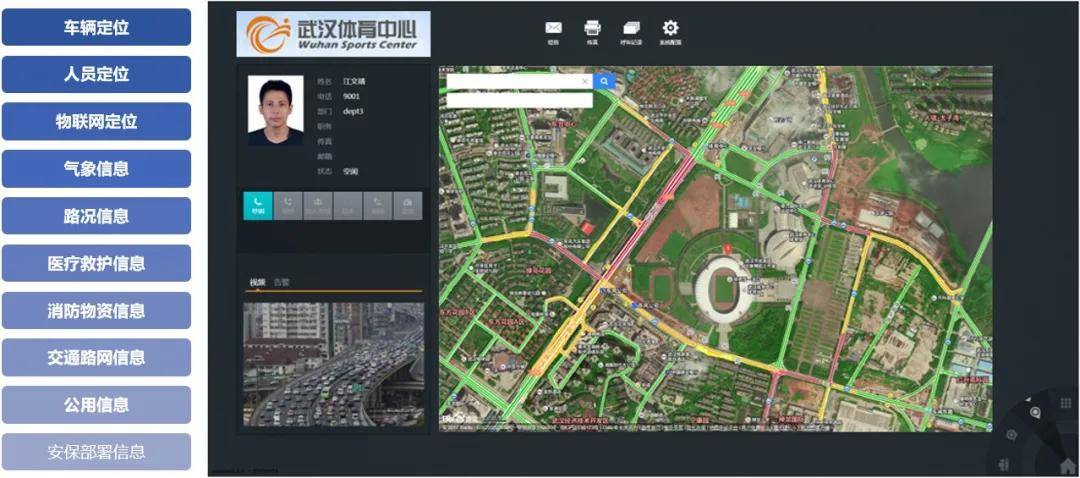
Task: Select 交通路网信息 traffic network info
Action: (x=96, y=357)
